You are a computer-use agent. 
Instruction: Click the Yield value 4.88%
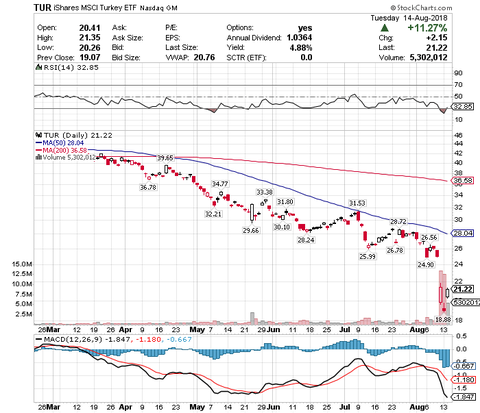point(301,48)
